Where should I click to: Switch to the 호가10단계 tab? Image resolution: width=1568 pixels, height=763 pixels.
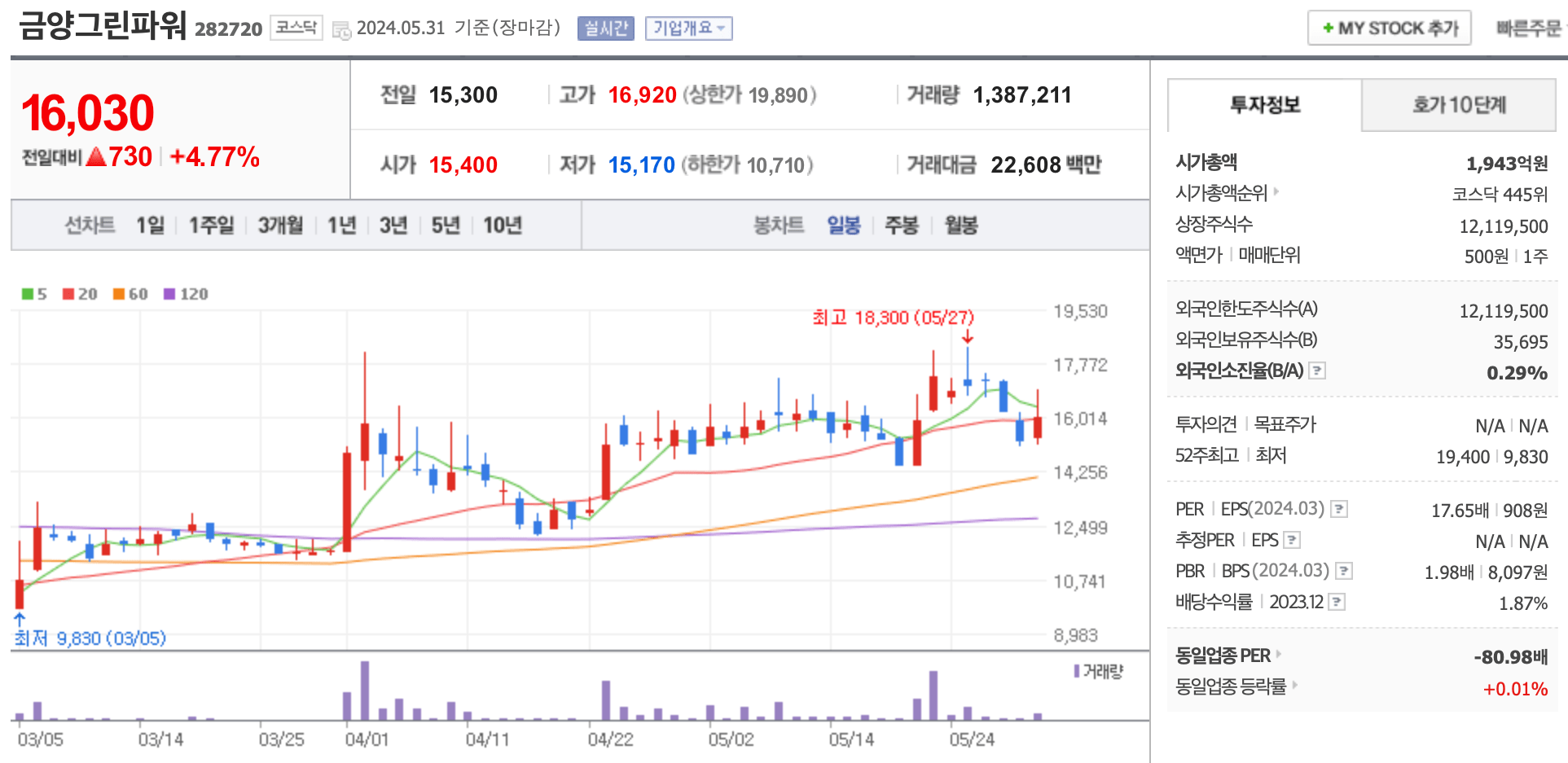click(1459, 105)
